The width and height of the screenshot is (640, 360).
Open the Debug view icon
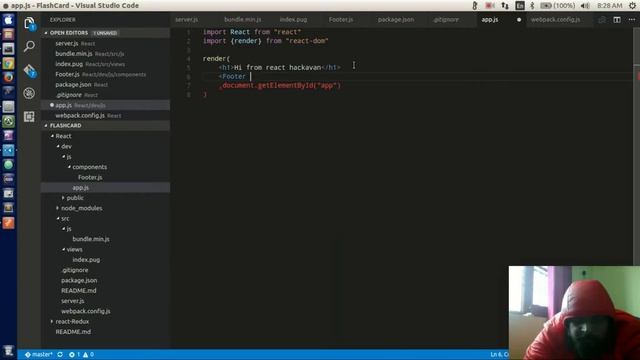pos(29,93)
